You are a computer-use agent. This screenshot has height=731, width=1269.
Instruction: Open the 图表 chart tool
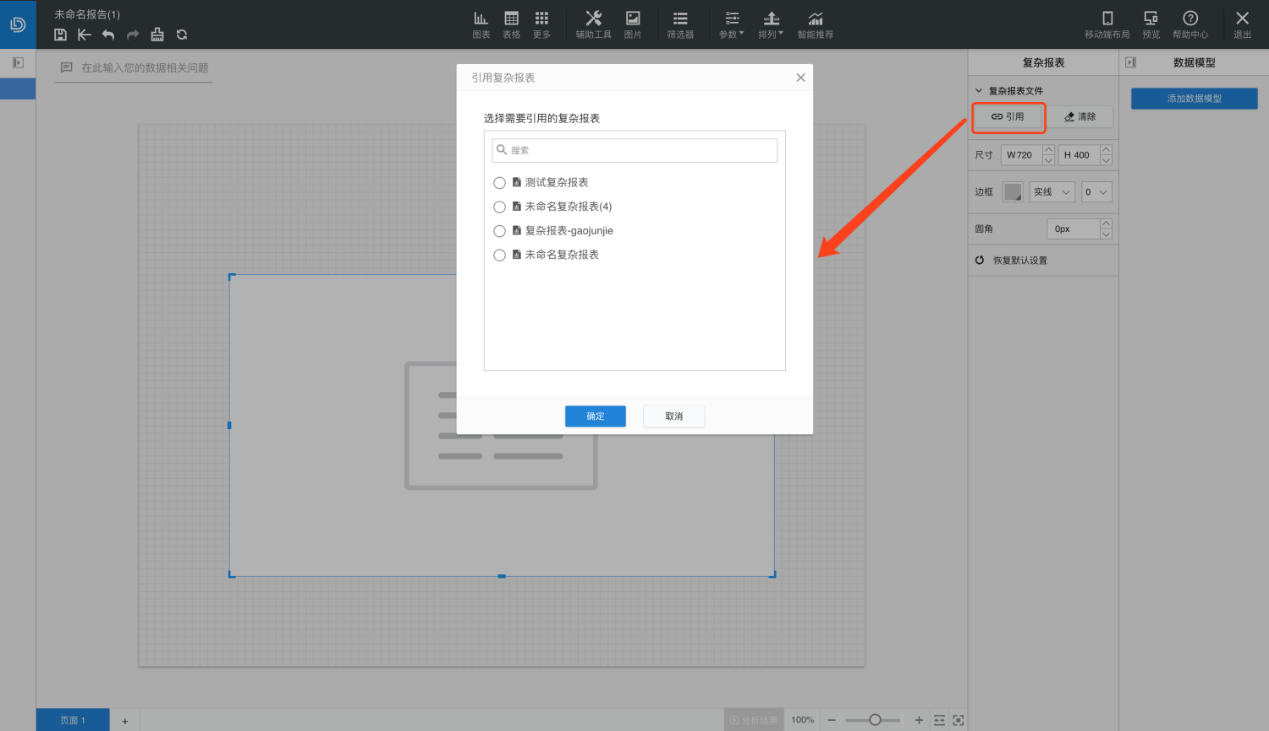click(481, 24)
